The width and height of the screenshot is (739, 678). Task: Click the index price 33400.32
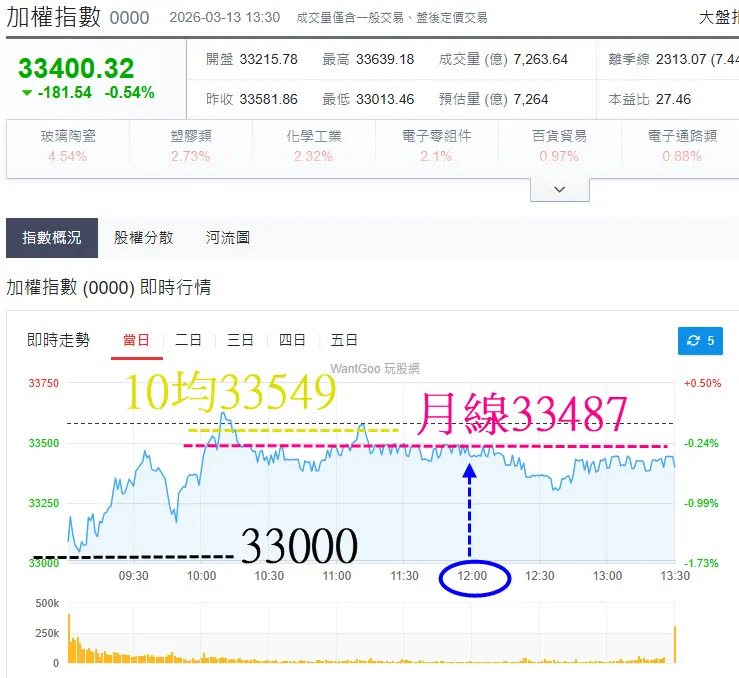pyautogui.click(x=76, y=68)
